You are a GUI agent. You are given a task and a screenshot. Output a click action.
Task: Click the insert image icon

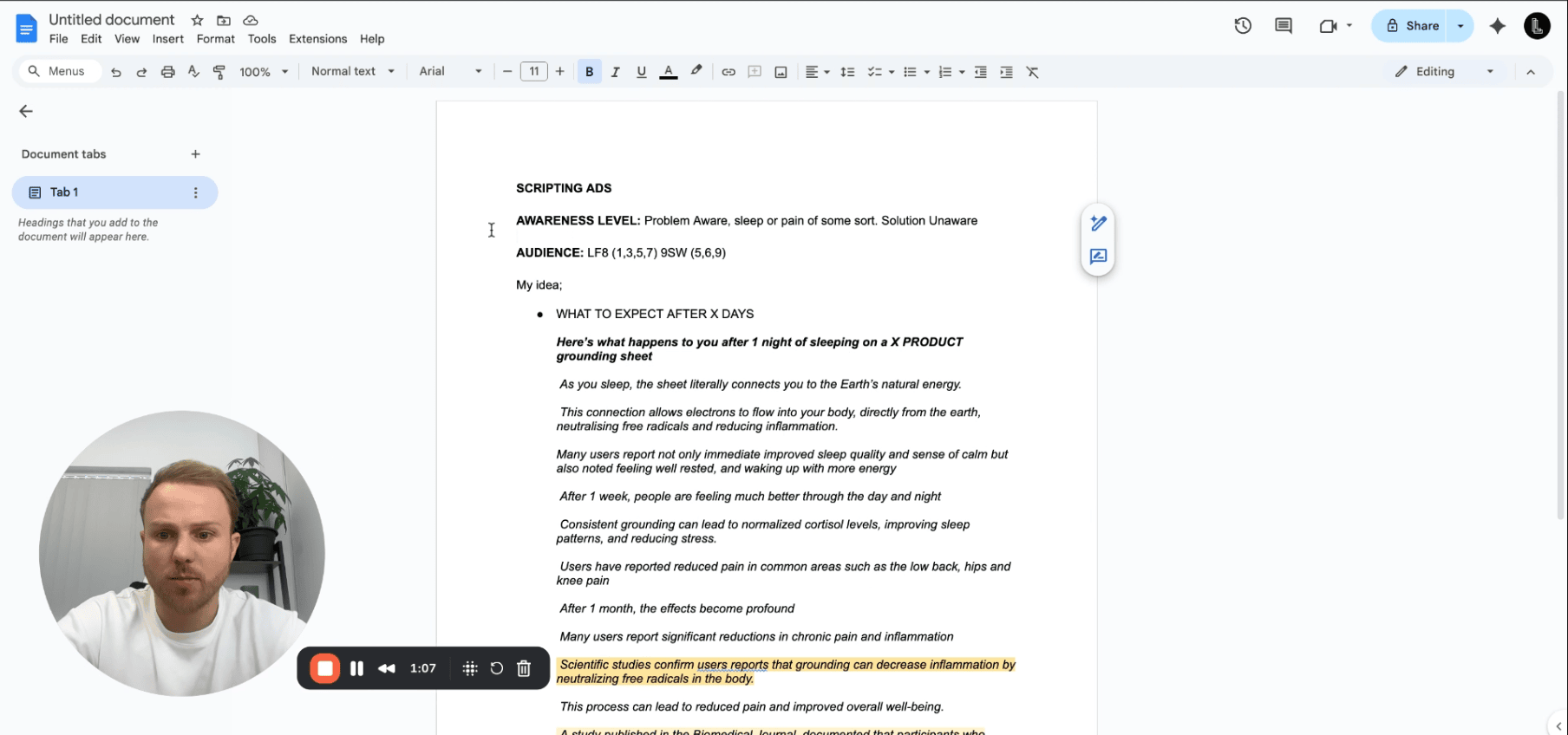tap(781, 72)
